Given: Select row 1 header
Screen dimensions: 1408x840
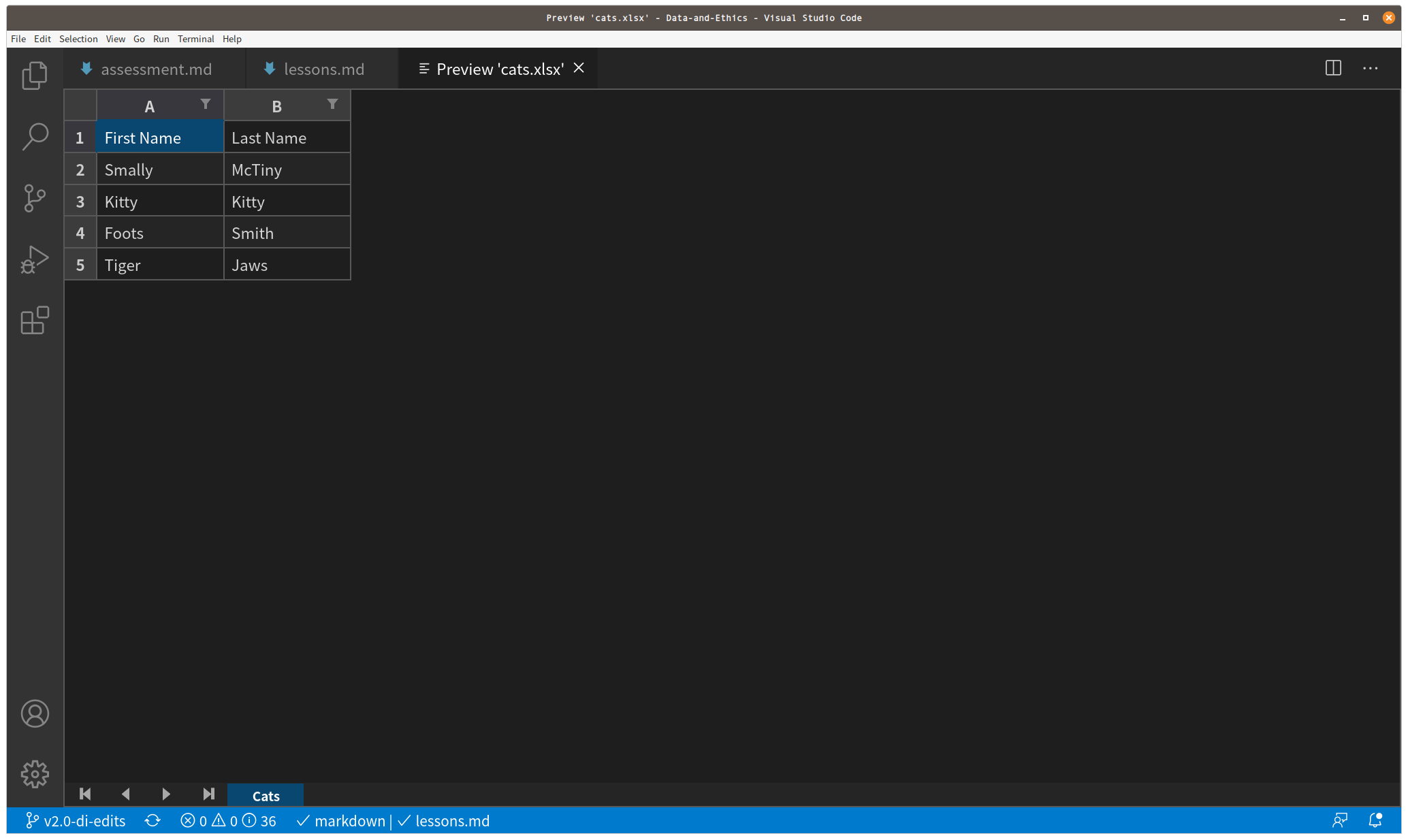Looking at the screenshot, I should tap(80, 138).
